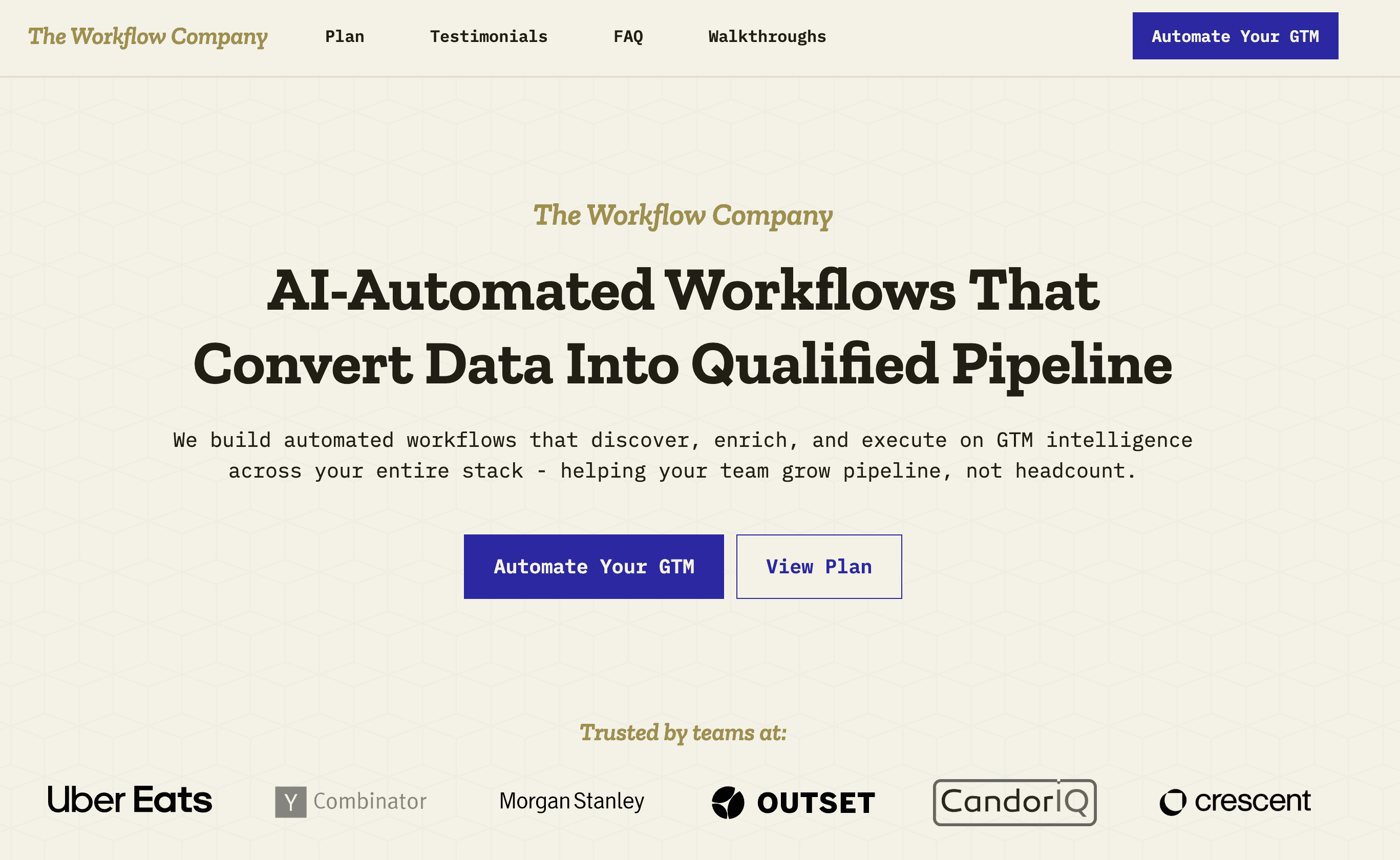Select the Testimonials navigation item
The width and height of the screenshot is (1400, 860).
click(x=488, y=36)
